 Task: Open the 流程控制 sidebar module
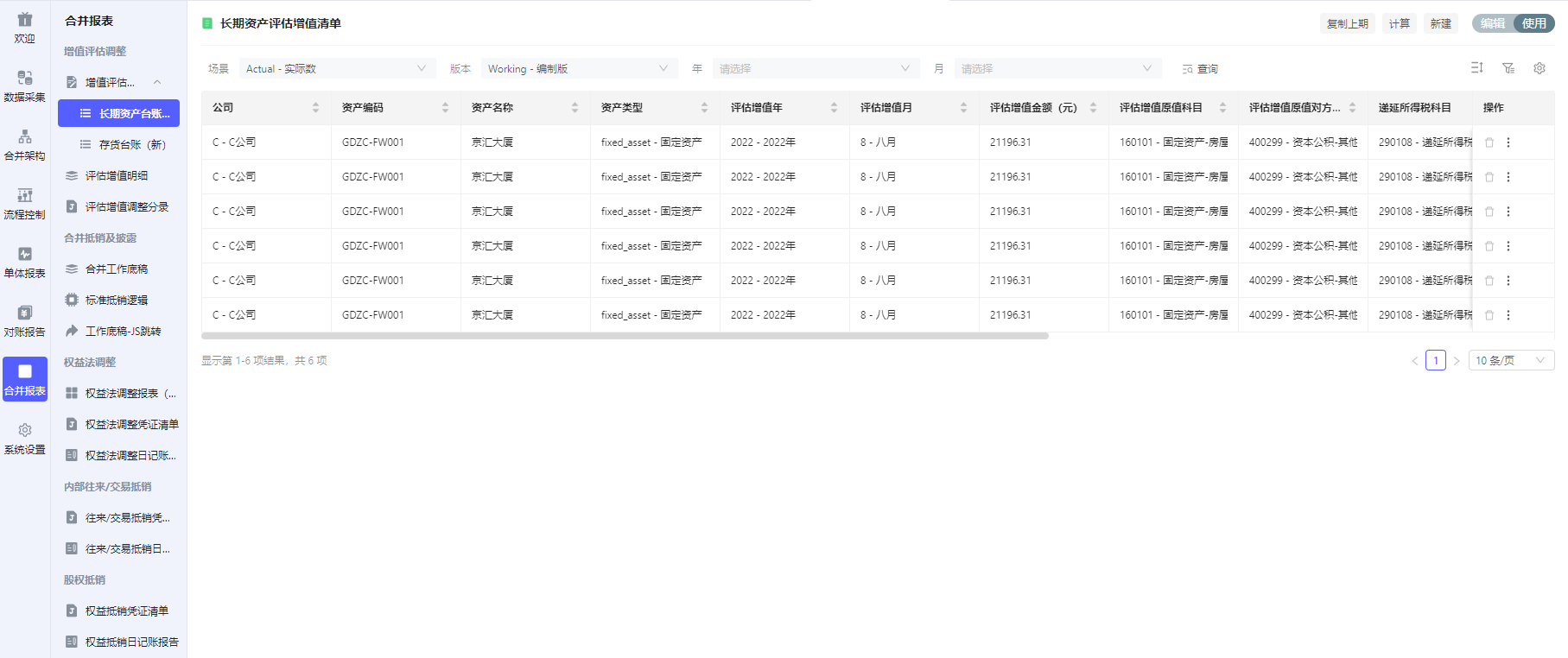tap(24, 203)
